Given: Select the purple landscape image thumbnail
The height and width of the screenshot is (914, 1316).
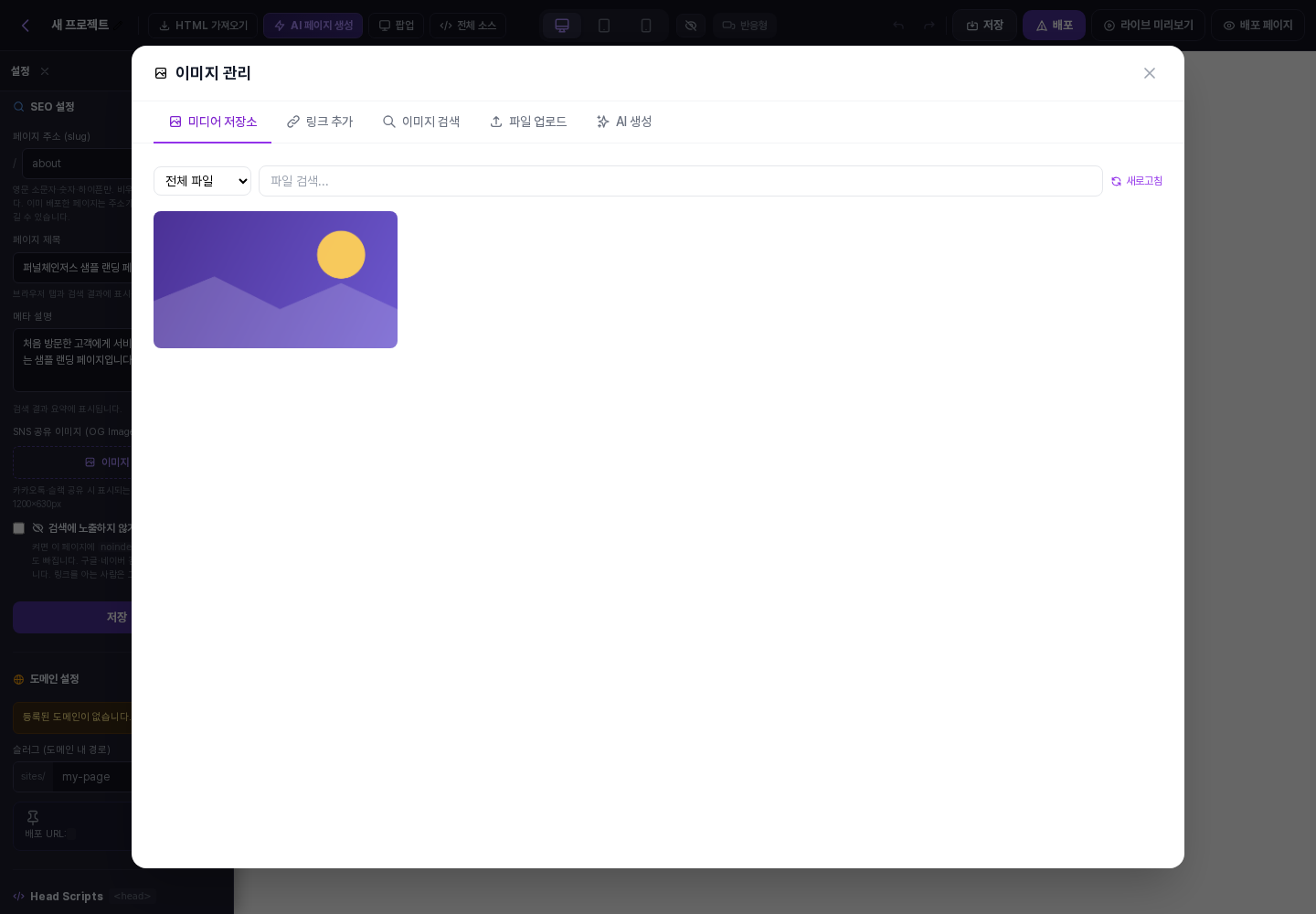Looking at the screenshot, I should pos(275,280).
